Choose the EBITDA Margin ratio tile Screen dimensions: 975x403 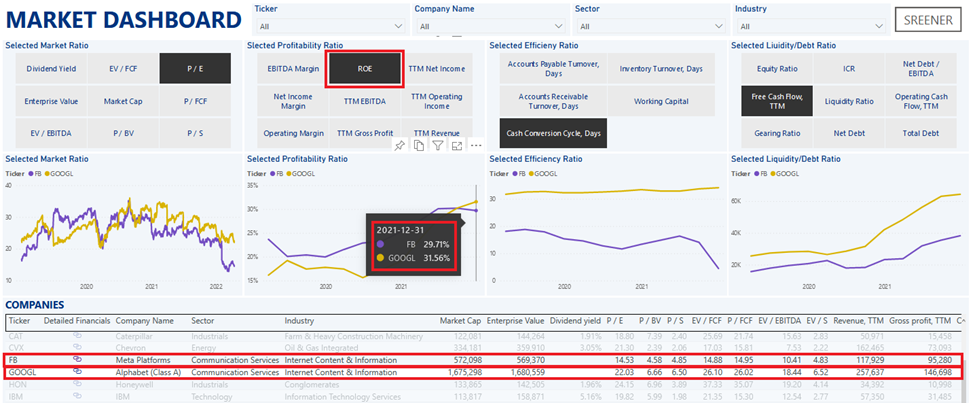coord(293,68)
